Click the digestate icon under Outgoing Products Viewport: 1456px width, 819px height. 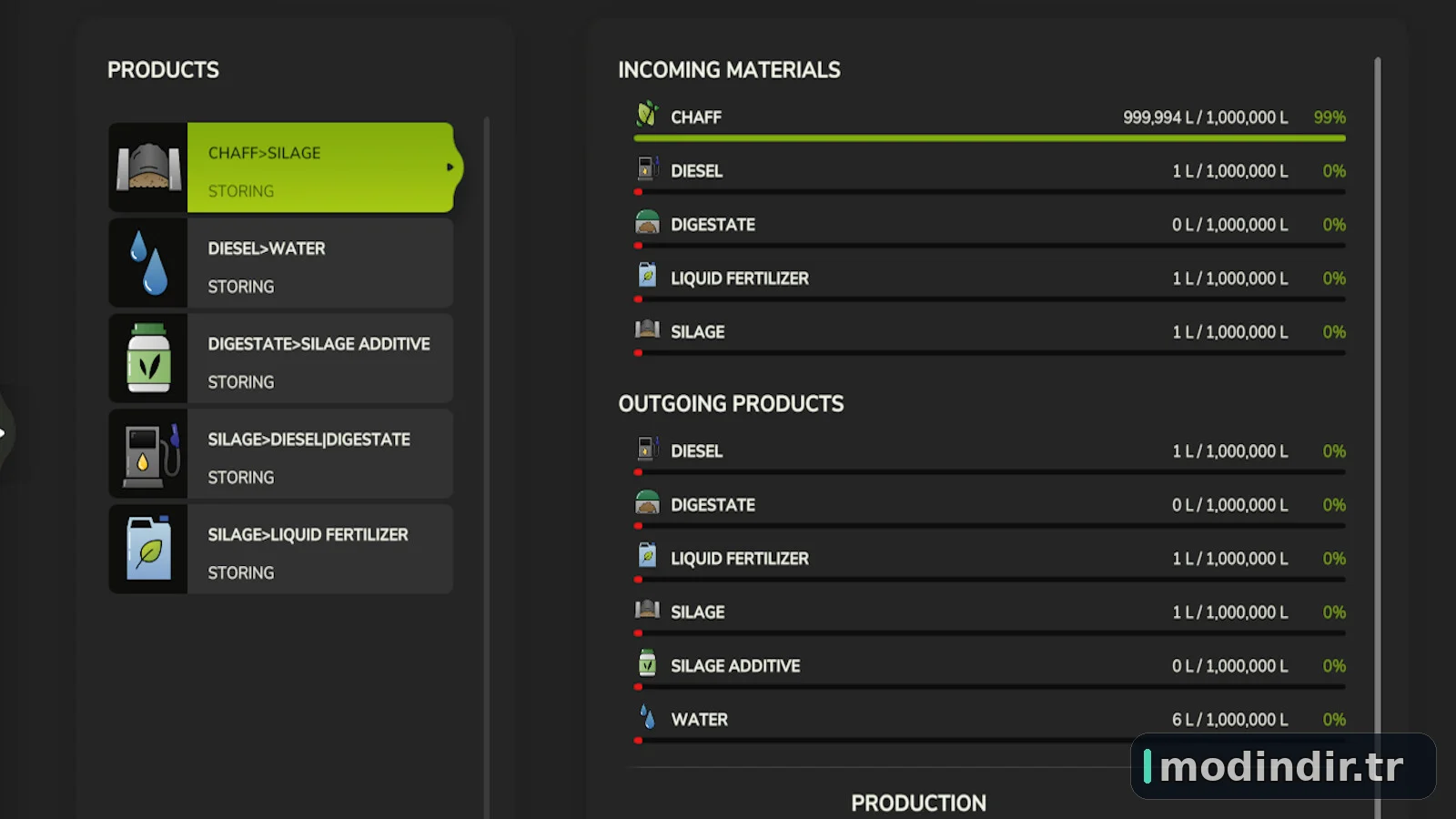(x=647, y=502)
